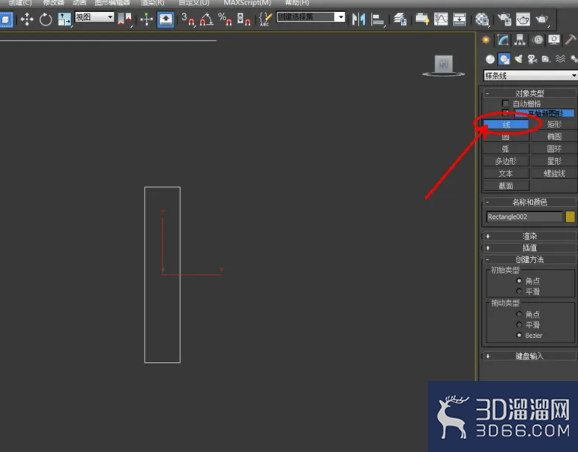Image resolution: width=578 pixels, height=452 pixels.
Task: Switch to the Modify panel tab
Action: 503,40
